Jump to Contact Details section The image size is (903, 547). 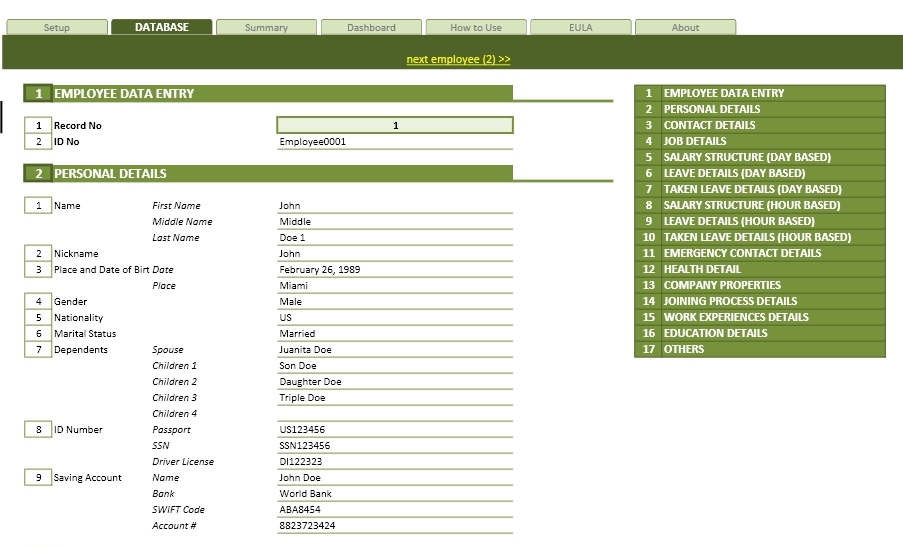tap(709, 125)
